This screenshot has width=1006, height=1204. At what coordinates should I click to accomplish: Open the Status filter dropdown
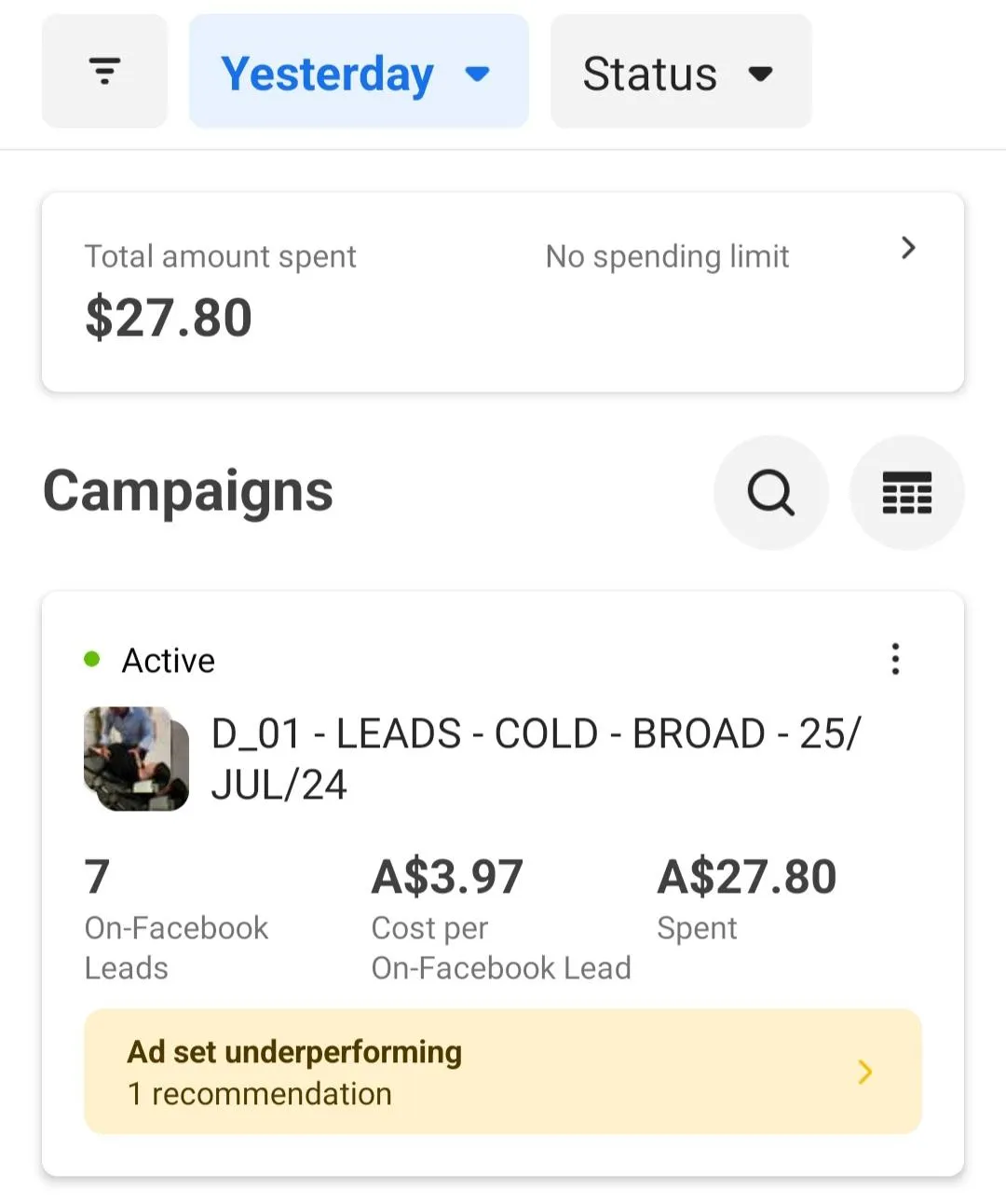[650, 74]
